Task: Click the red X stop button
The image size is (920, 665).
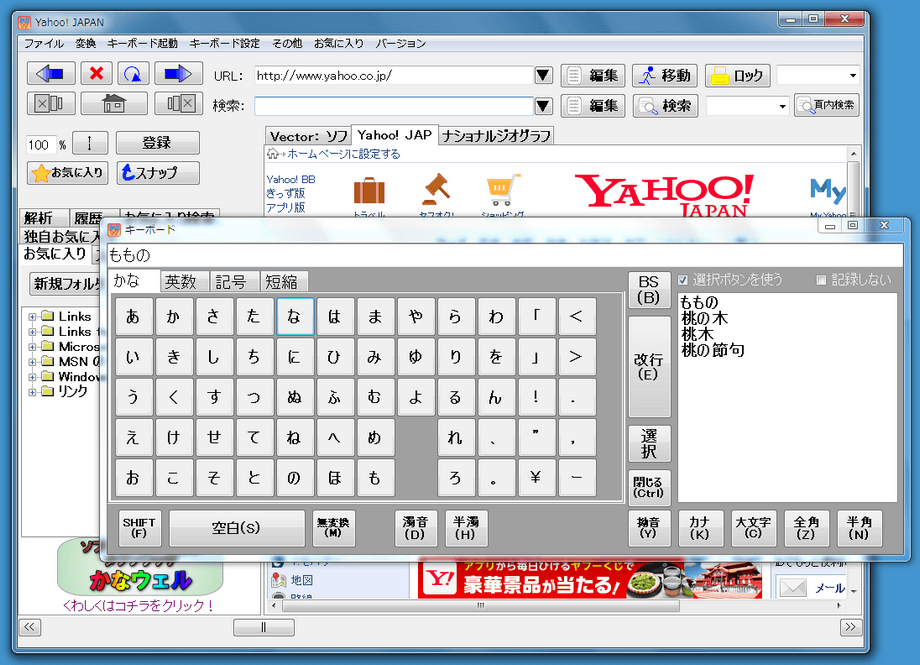Action: click(x=96, y=74)
